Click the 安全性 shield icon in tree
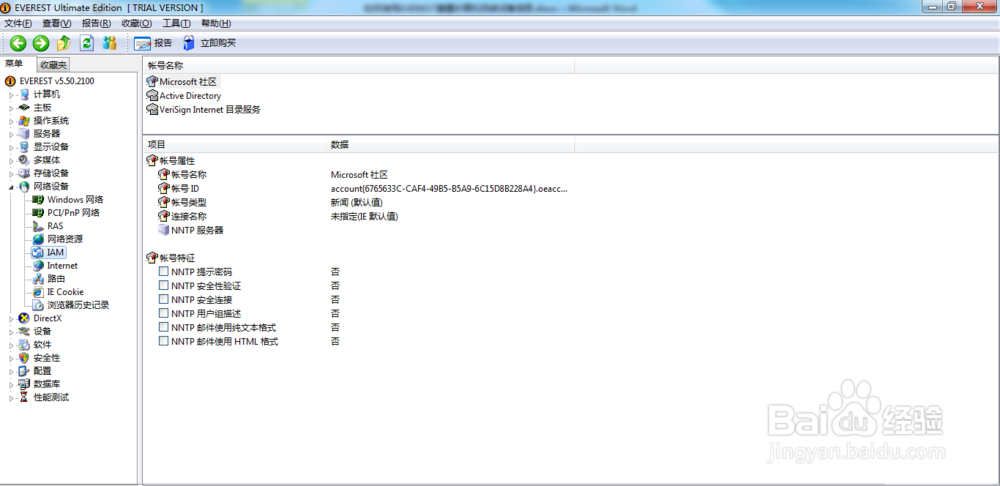The image size is (1000, 486). click(24, 358)
